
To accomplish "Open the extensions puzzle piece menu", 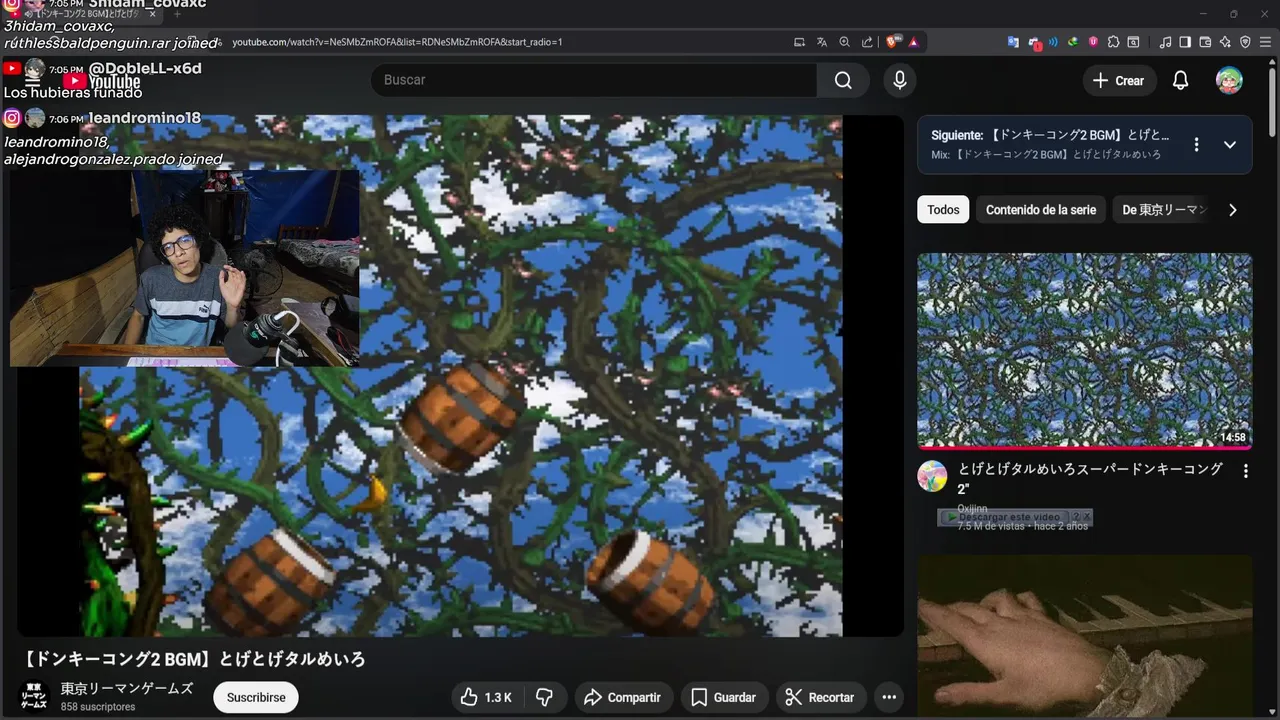I will click(1113, 42).
